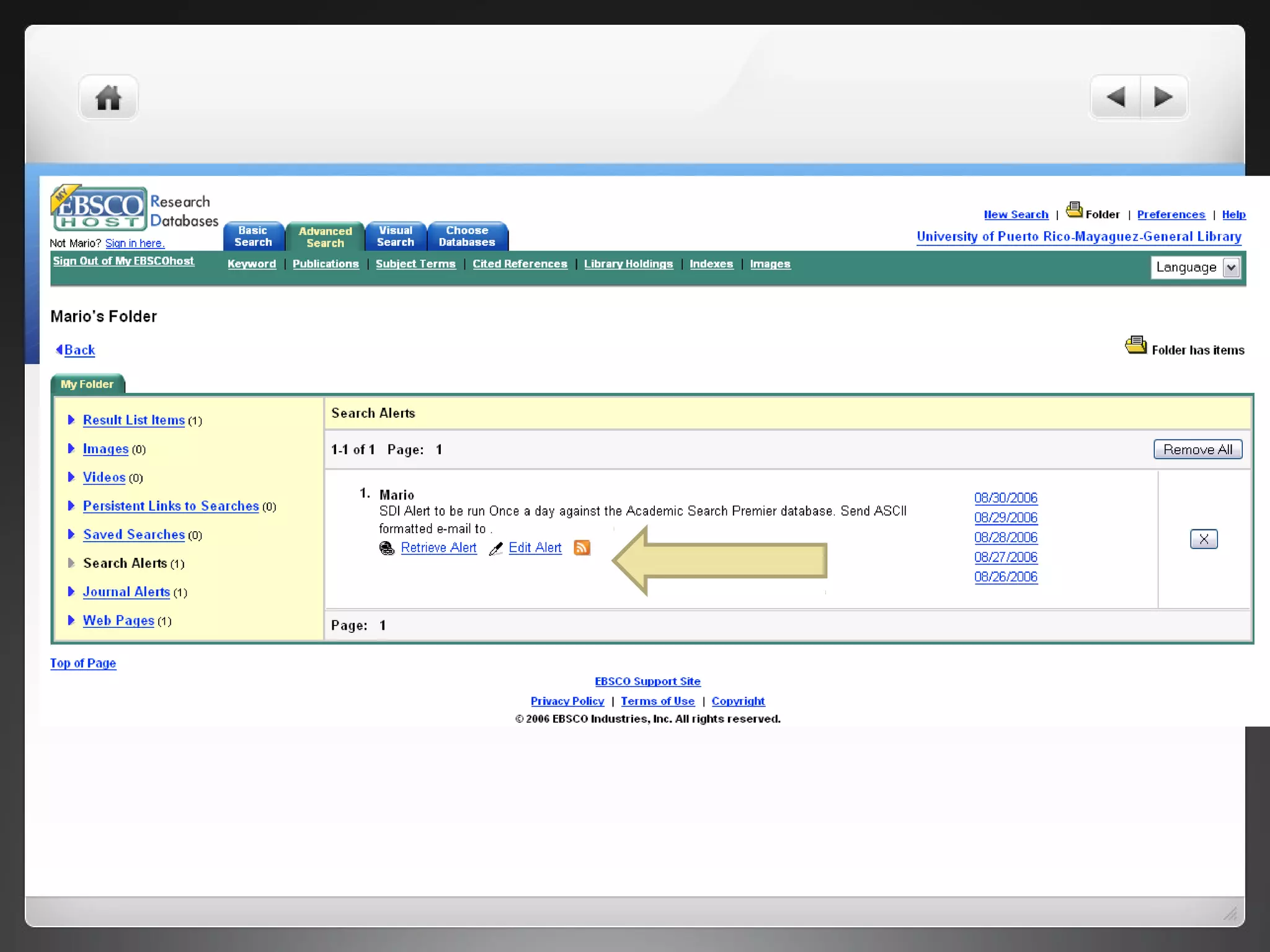The height and width of the screenshot is (952, 1270).
Task: Expand Journal Alerts triangle
Action: click(71, 592)
